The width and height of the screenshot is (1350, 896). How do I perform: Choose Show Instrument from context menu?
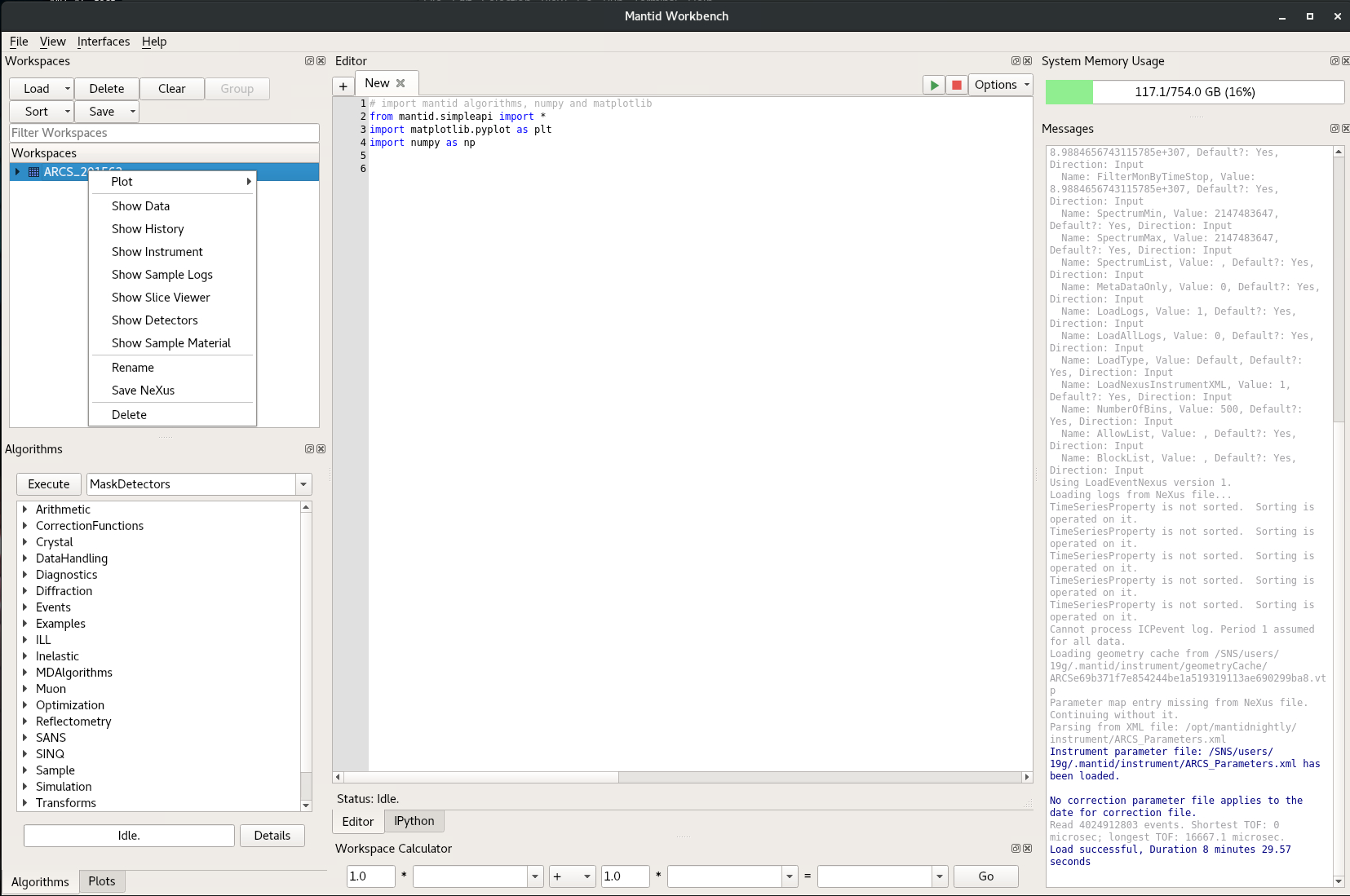157,252
